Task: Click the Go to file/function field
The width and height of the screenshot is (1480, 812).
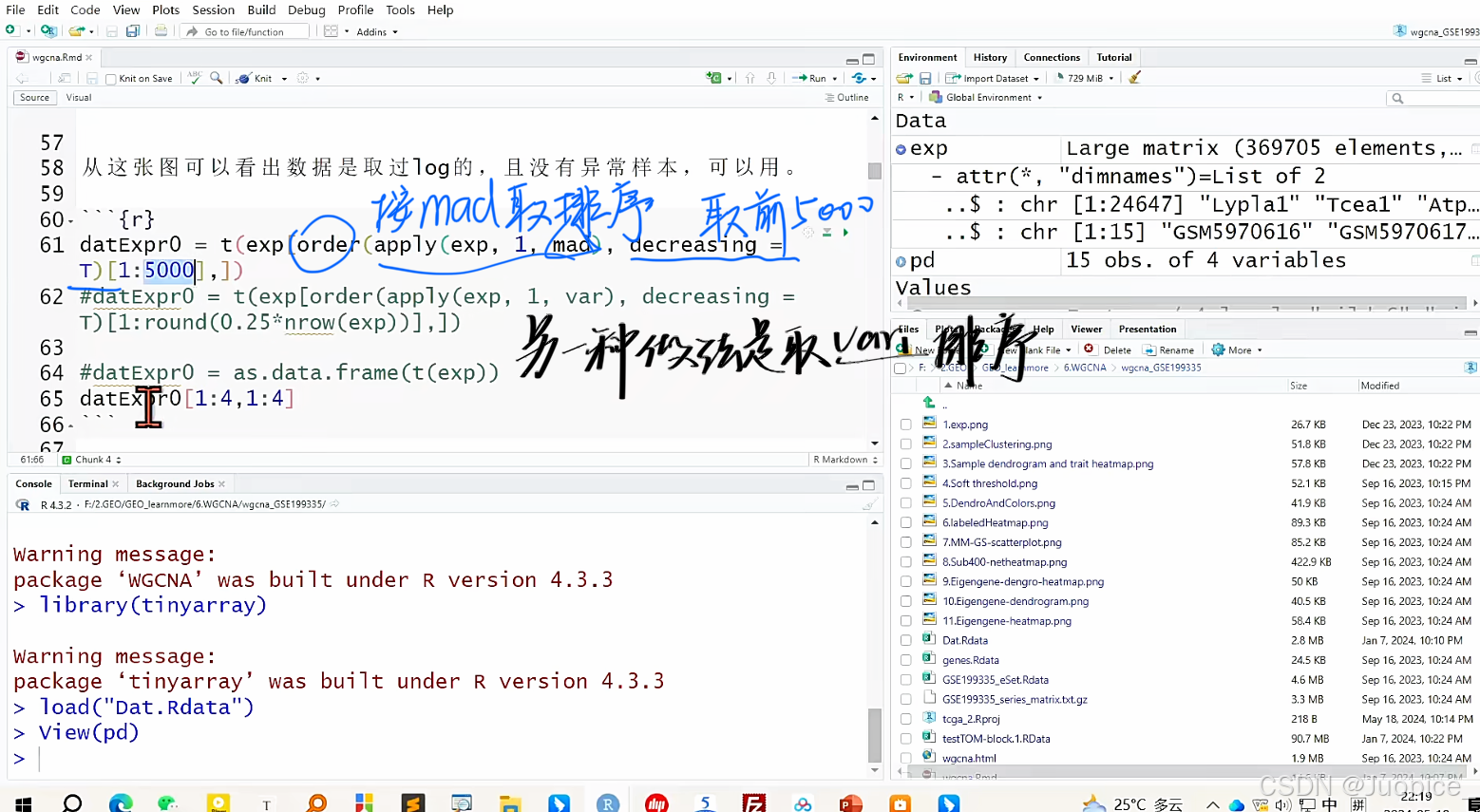Action: click(245, 31)
